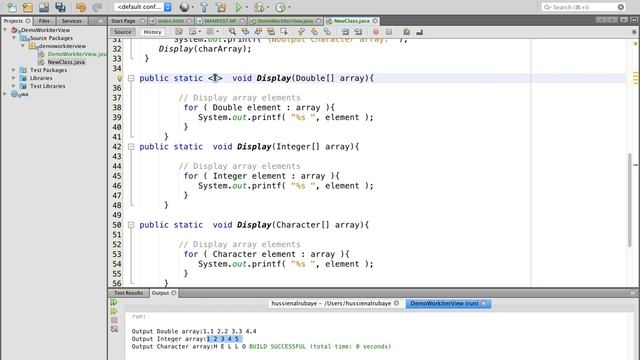Click the New File toolbar icon
The width and height of the screenshot is (640, 360).
click(12, 7)
